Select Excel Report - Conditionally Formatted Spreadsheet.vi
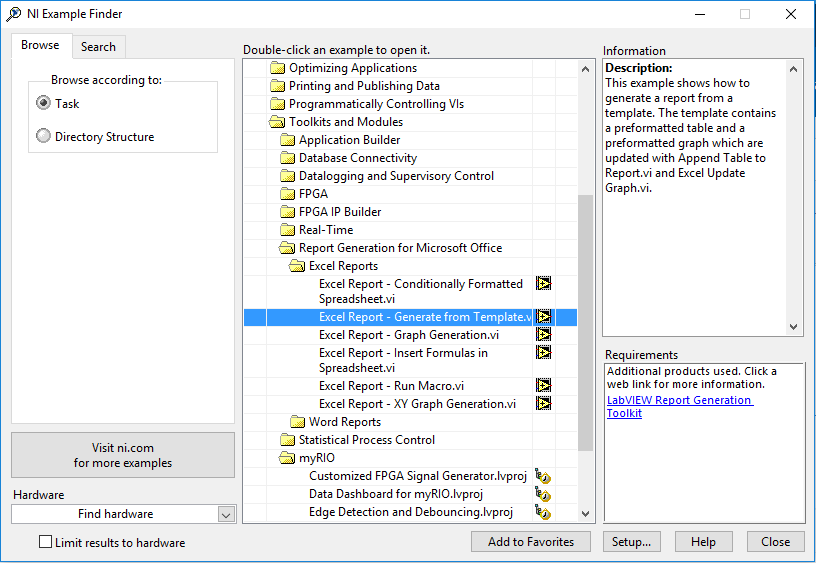This screenshot has height=563, width=816. click(x=420, y=291)
